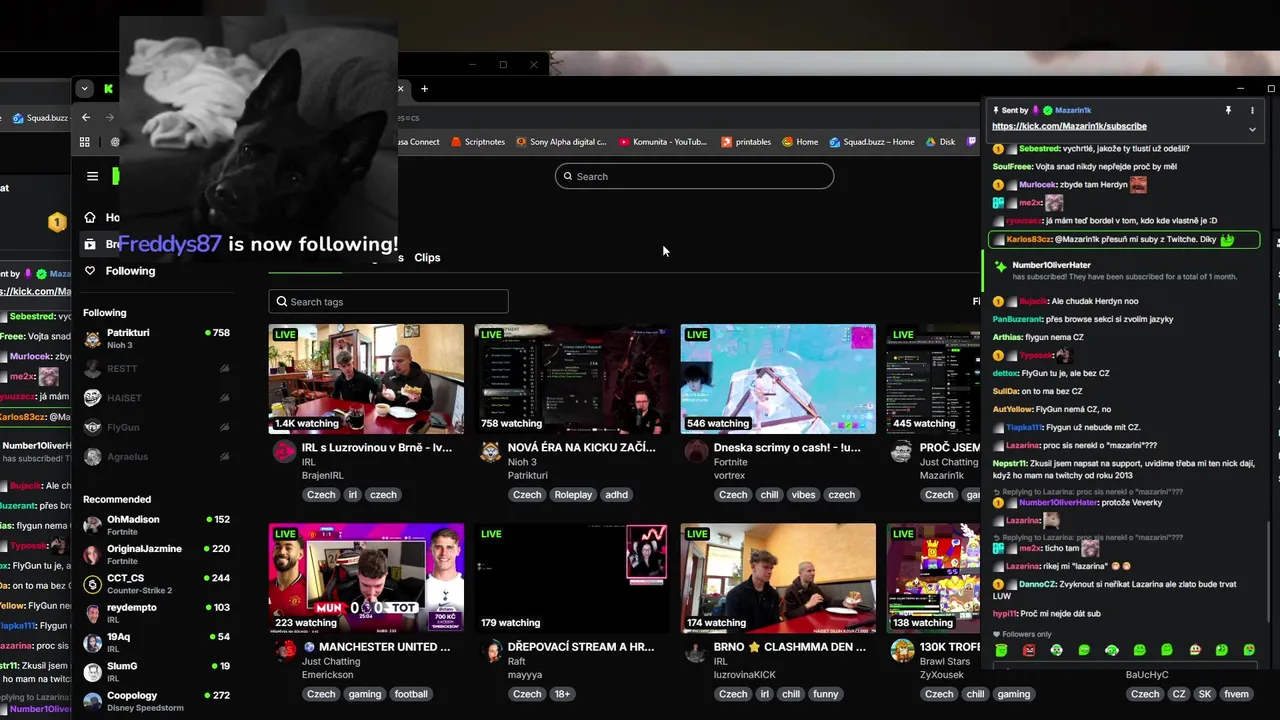This screenshot has width=1280, height=720.
Task: Open Following via the heart icon
Action: [x=90, y=271]
